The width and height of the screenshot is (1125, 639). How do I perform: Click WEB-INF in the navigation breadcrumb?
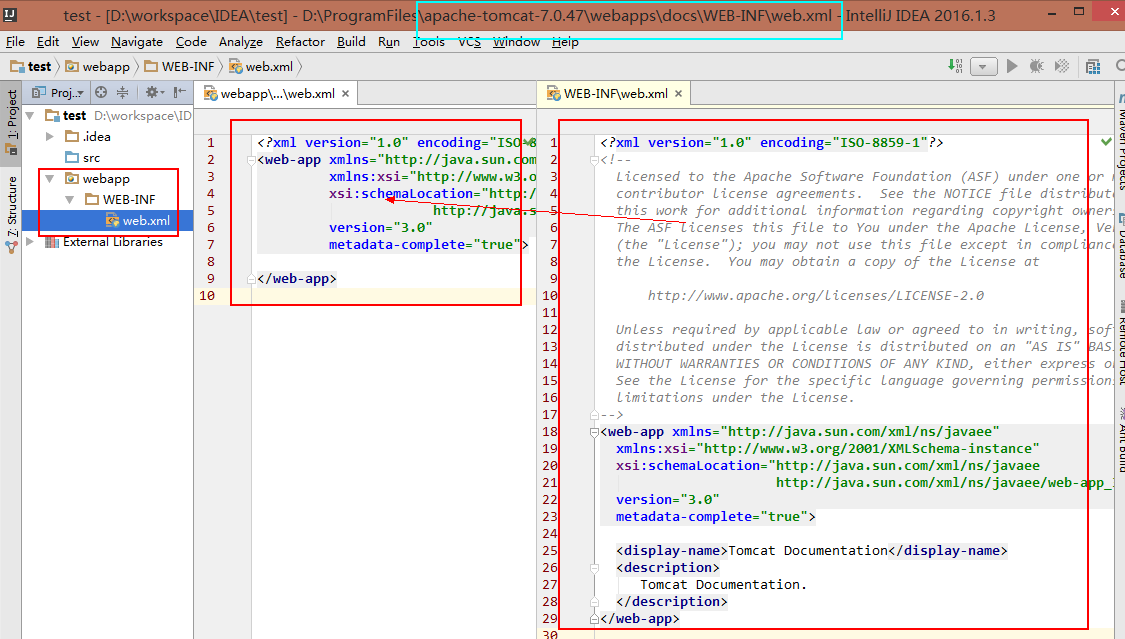coord(179,67)
